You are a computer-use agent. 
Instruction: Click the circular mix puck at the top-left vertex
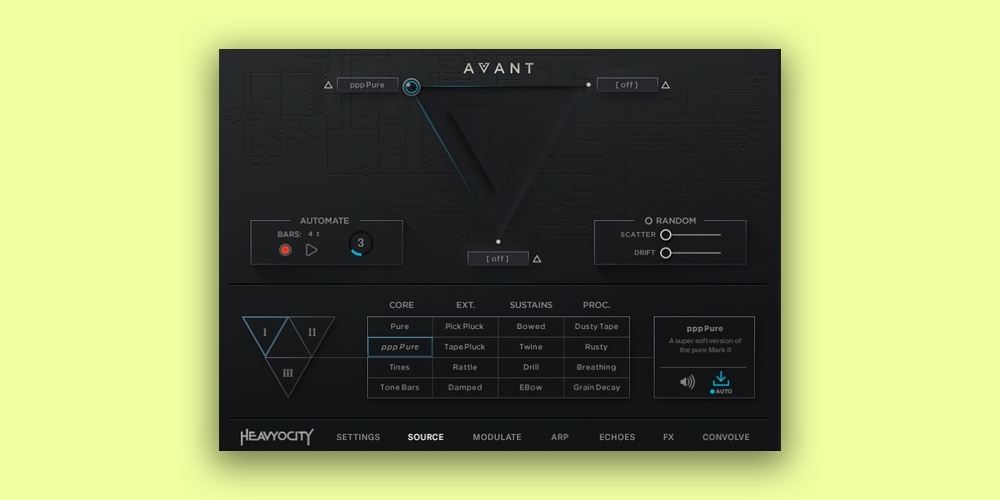(412, 87)
